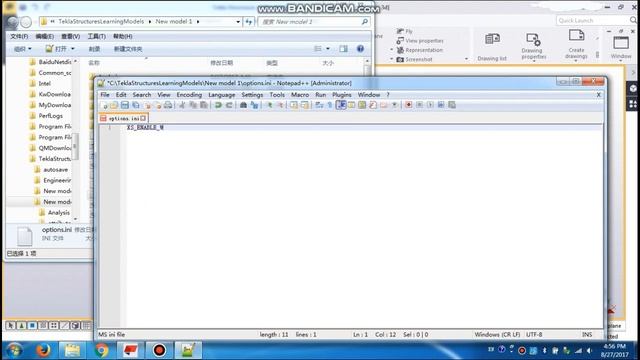Click the Playback macro icon
640x360 pixels.
coord(430,105)
